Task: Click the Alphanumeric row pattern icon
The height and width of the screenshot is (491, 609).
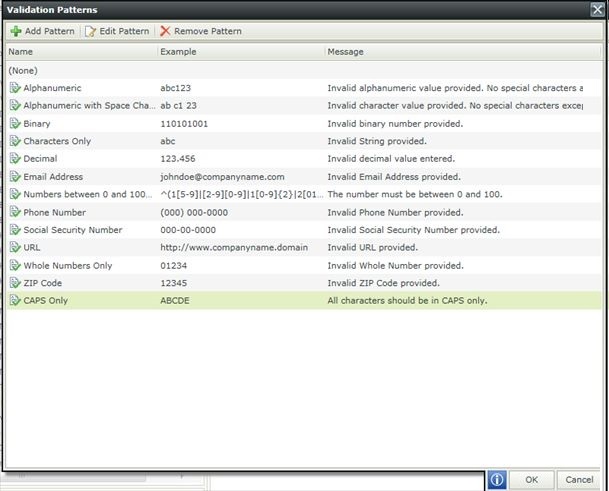Action: (15, 88)
